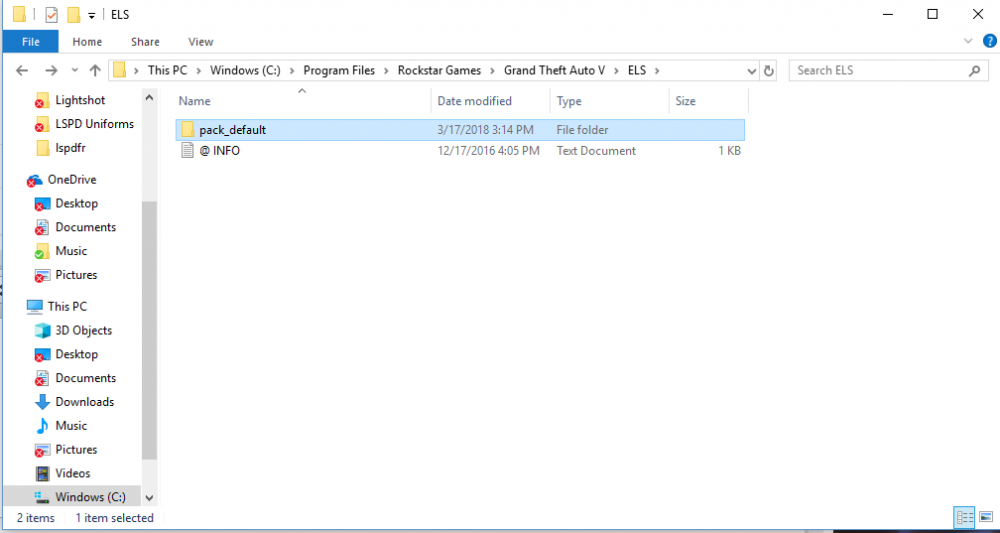
Task: Select Grand Theft Auto V in address path
Action: [x=554, y=71]
